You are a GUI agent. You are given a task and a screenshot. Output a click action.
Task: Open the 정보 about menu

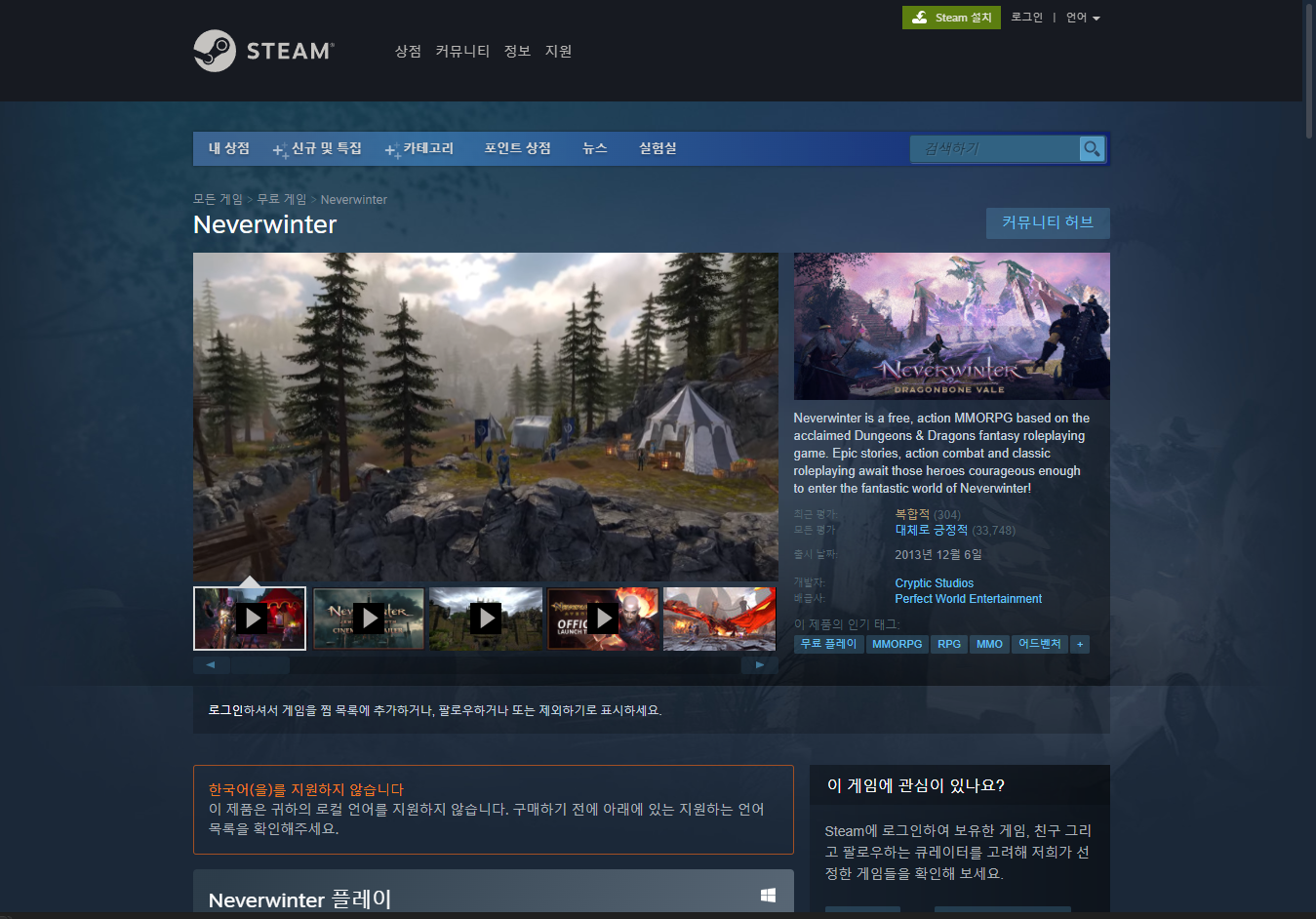(x=517, y=51)
